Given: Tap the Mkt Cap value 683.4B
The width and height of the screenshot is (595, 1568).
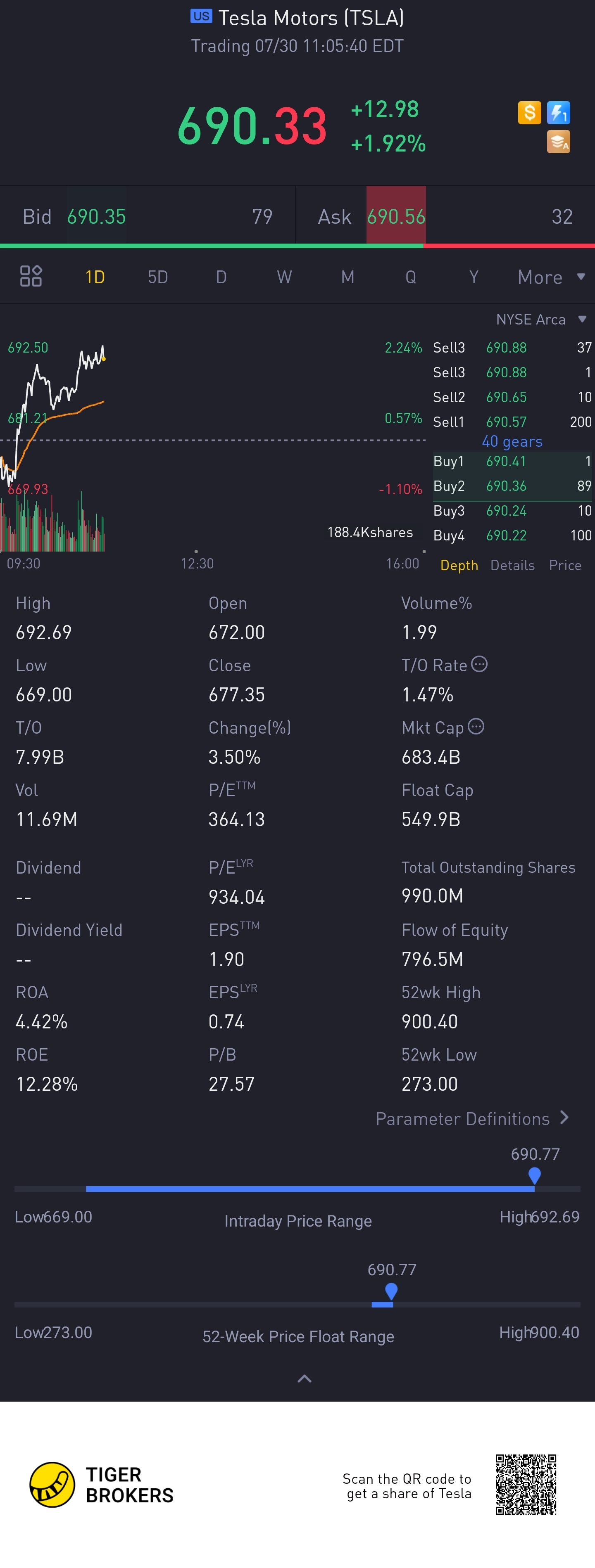Looking at the screenshot, I should point(431,757).
